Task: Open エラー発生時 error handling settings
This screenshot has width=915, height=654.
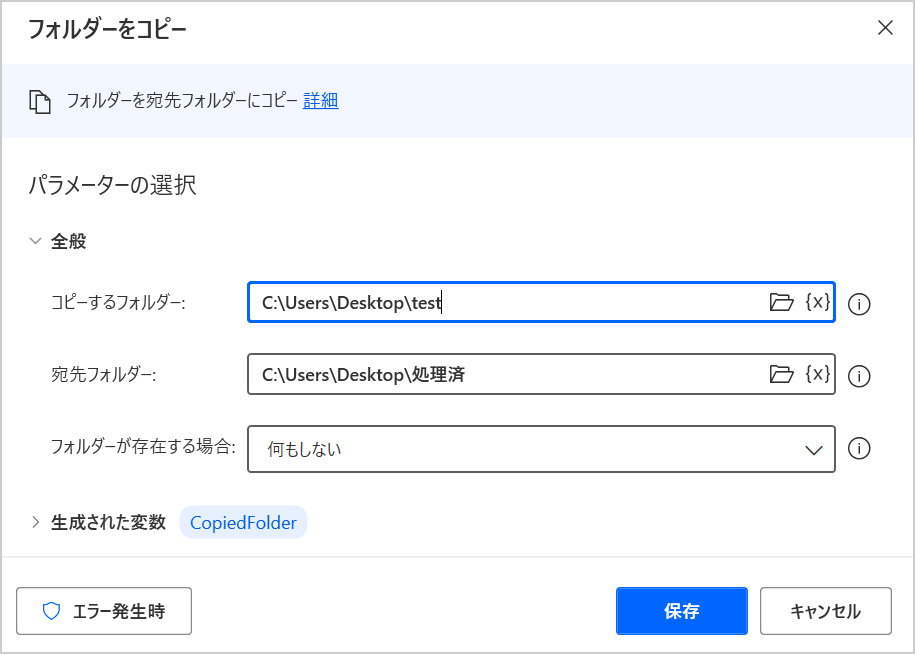Action: [x=104, y=611]
